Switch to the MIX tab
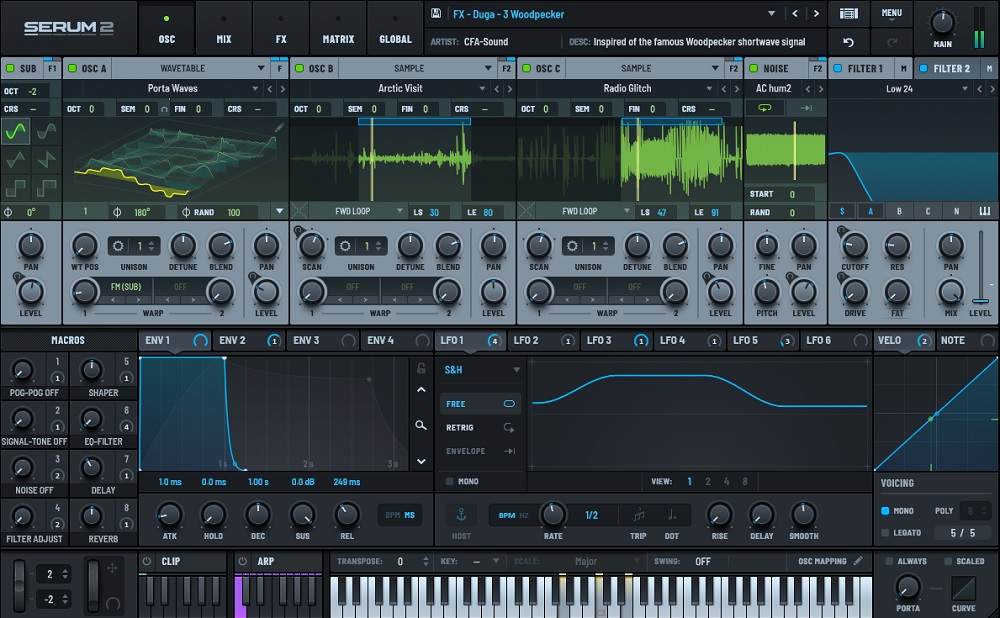 click(224, 28)
